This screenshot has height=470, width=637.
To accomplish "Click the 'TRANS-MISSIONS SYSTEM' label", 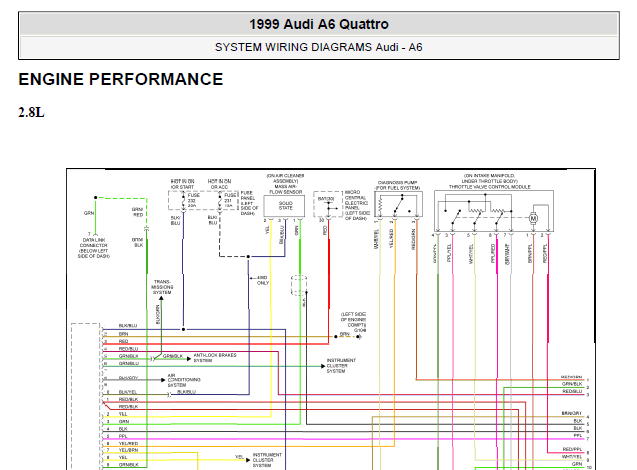I will (x=162, y=287).
